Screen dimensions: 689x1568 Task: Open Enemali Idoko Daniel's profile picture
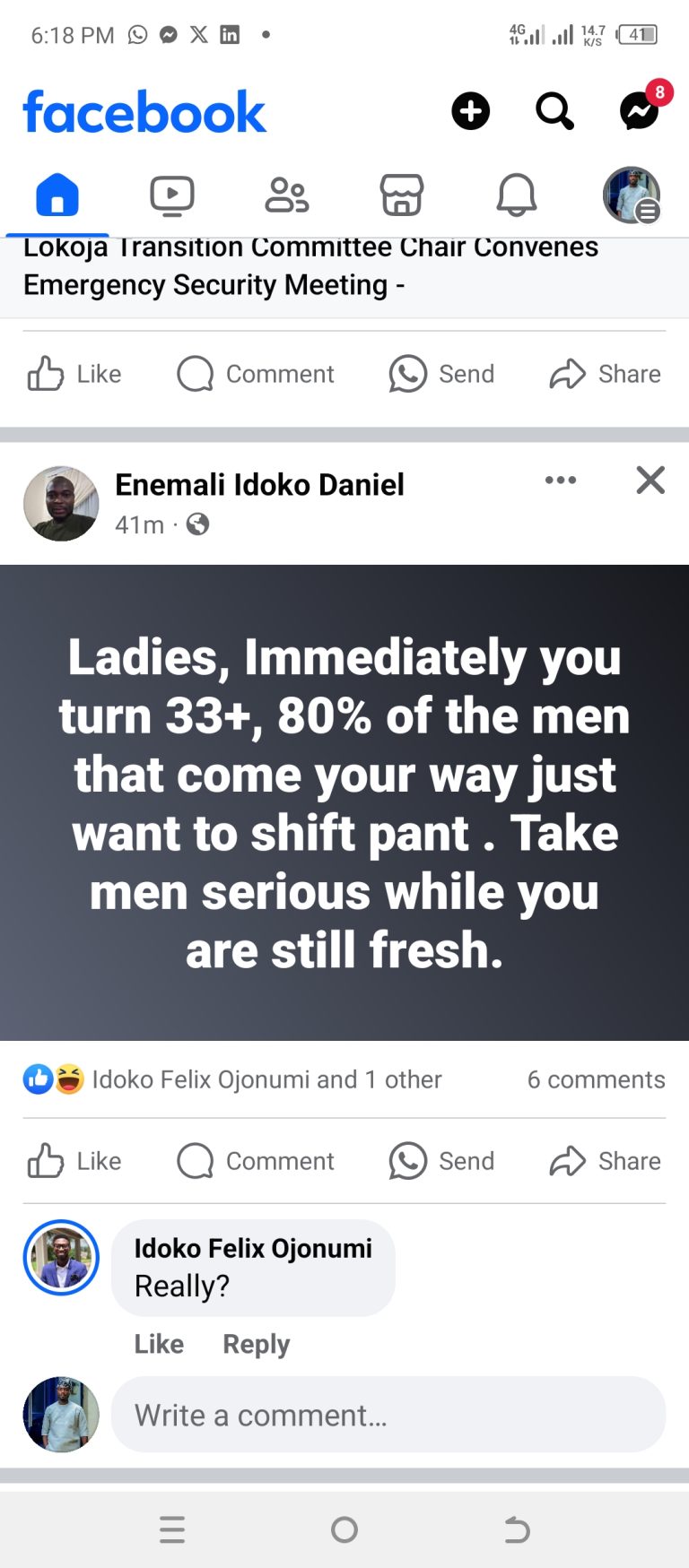pyautogui.click(x=61, y=503)
